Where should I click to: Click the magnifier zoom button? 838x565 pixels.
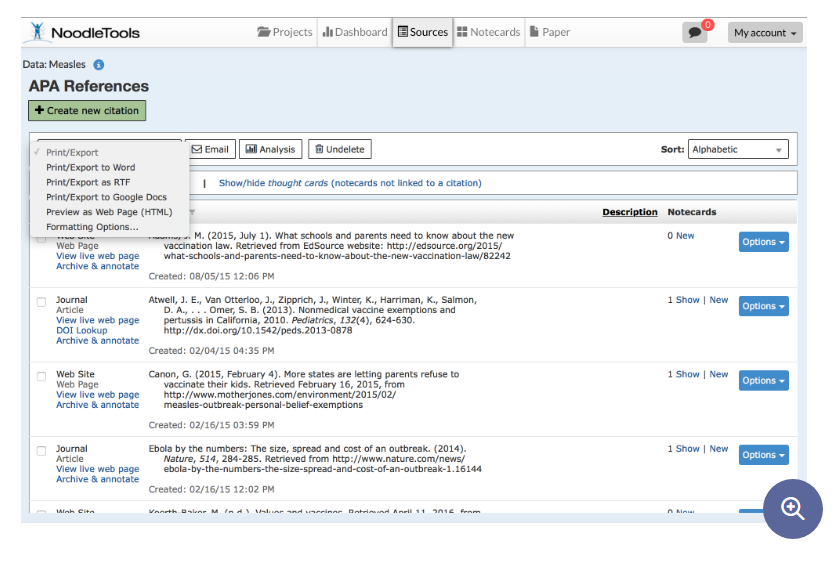tap(793, 508)
